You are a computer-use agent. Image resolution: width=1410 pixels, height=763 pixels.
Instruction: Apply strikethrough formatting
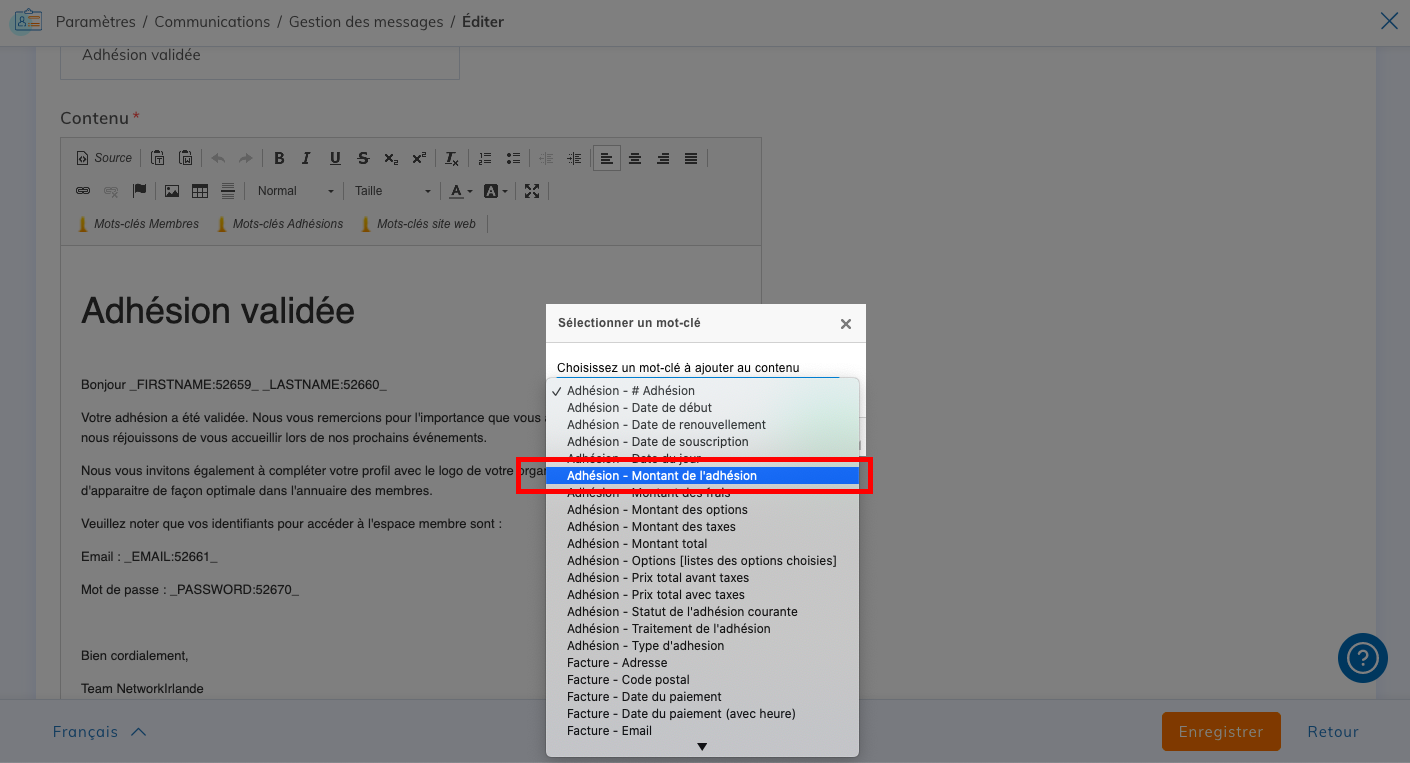pyautogui.click(x=363, y=158)
